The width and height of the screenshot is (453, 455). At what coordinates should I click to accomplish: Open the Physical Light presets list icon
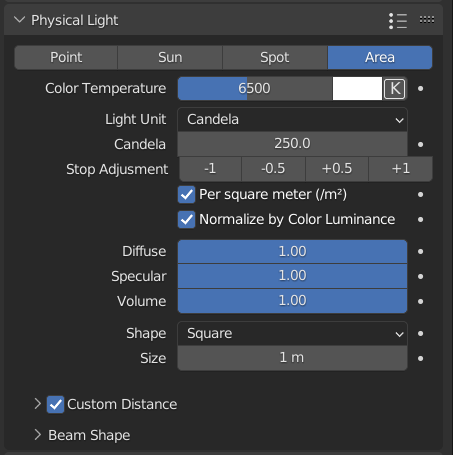pyautogui.click(x=398, y=21)
